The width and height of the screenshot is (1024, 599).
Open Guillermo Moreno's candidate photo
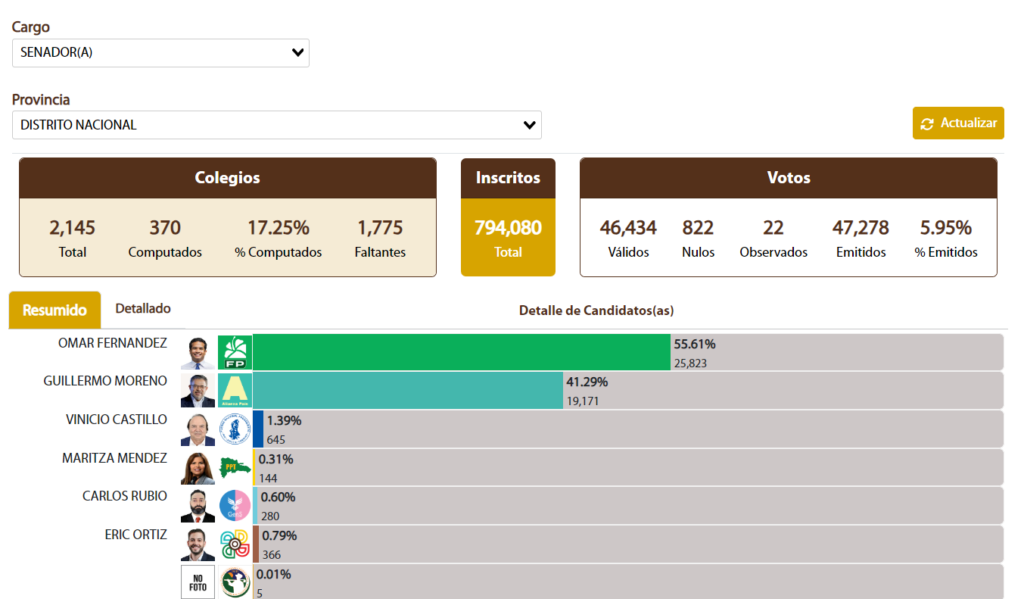coord(198,391)
